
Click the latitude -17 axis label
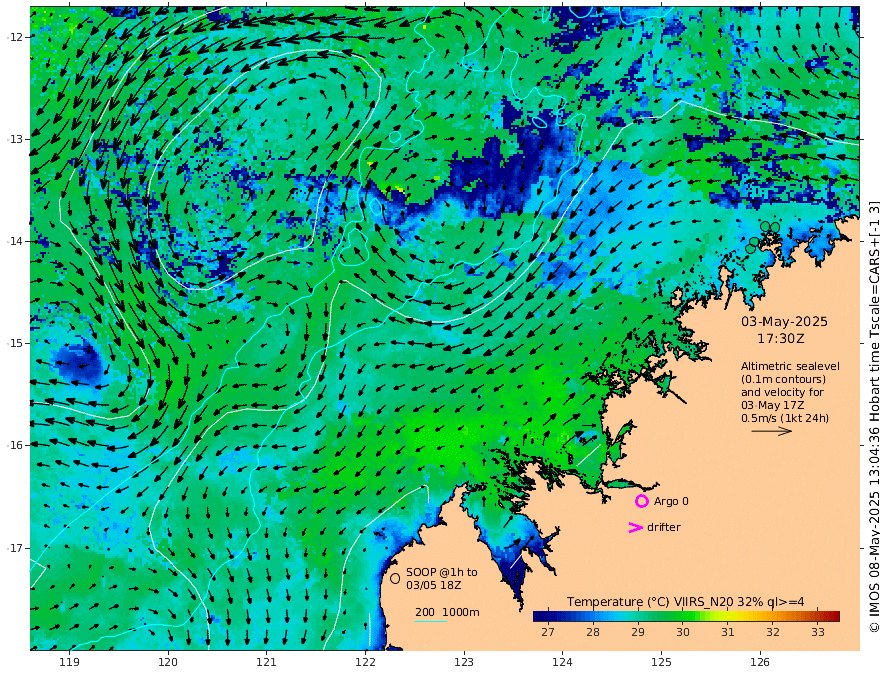15,548
